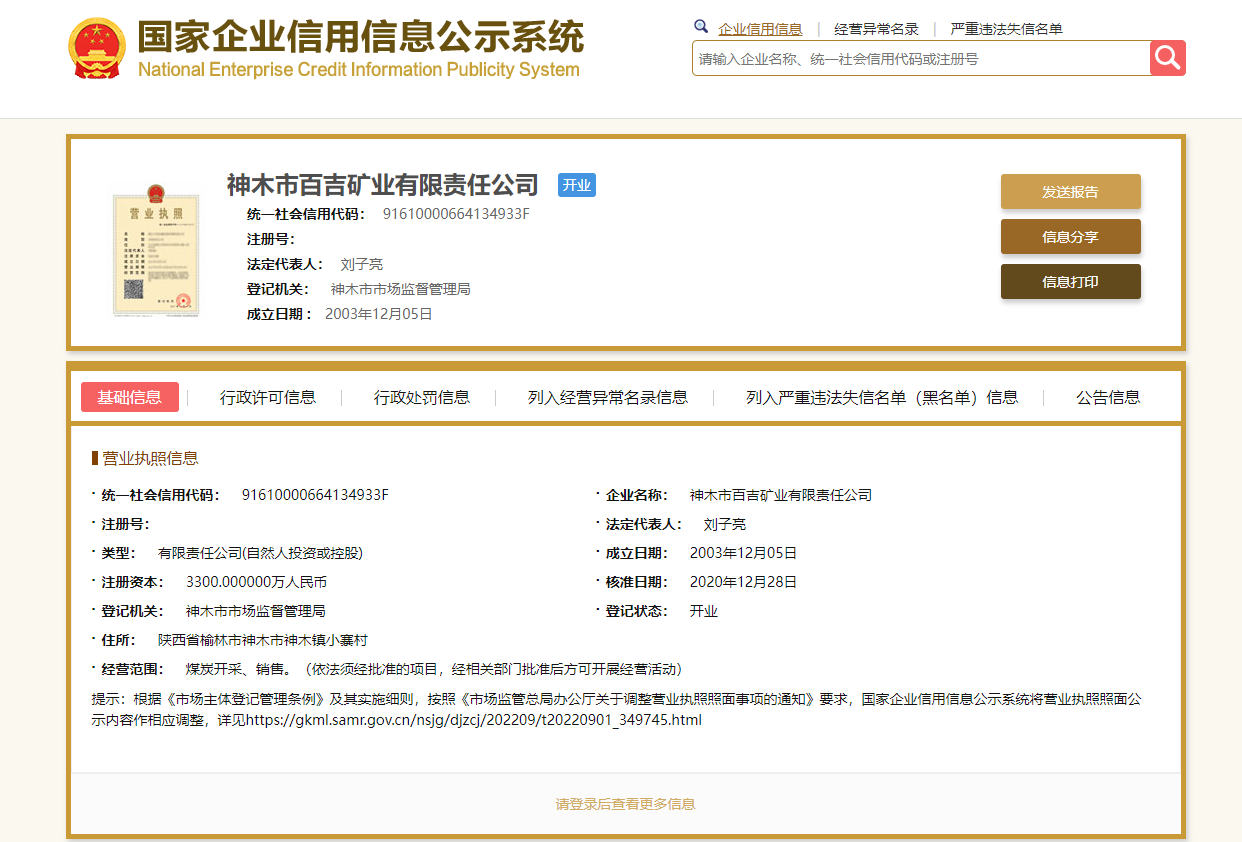Click the 信息分享 button
The height and width of the screenshot is (842, 1242).
[1070, 237]
